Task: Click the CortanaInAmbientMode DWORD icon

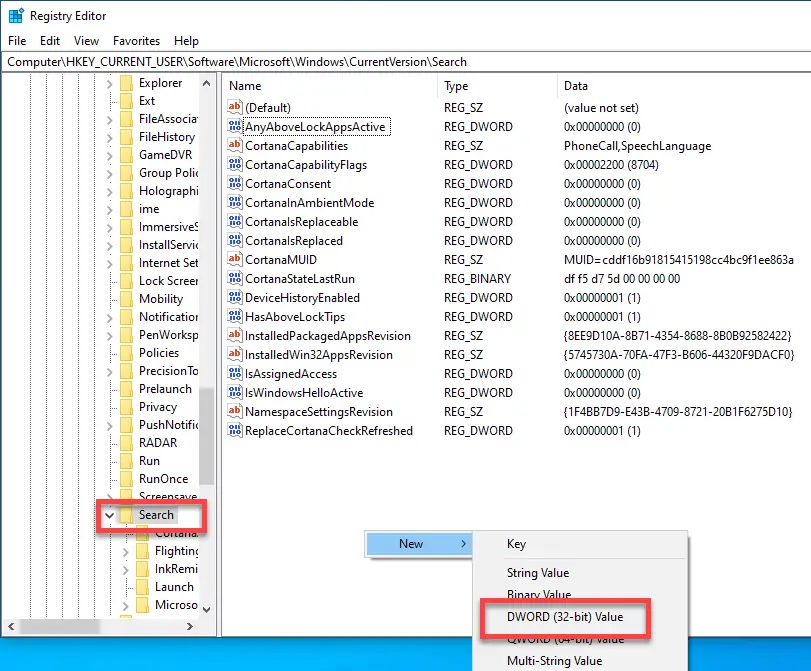Action: point(235,202)
